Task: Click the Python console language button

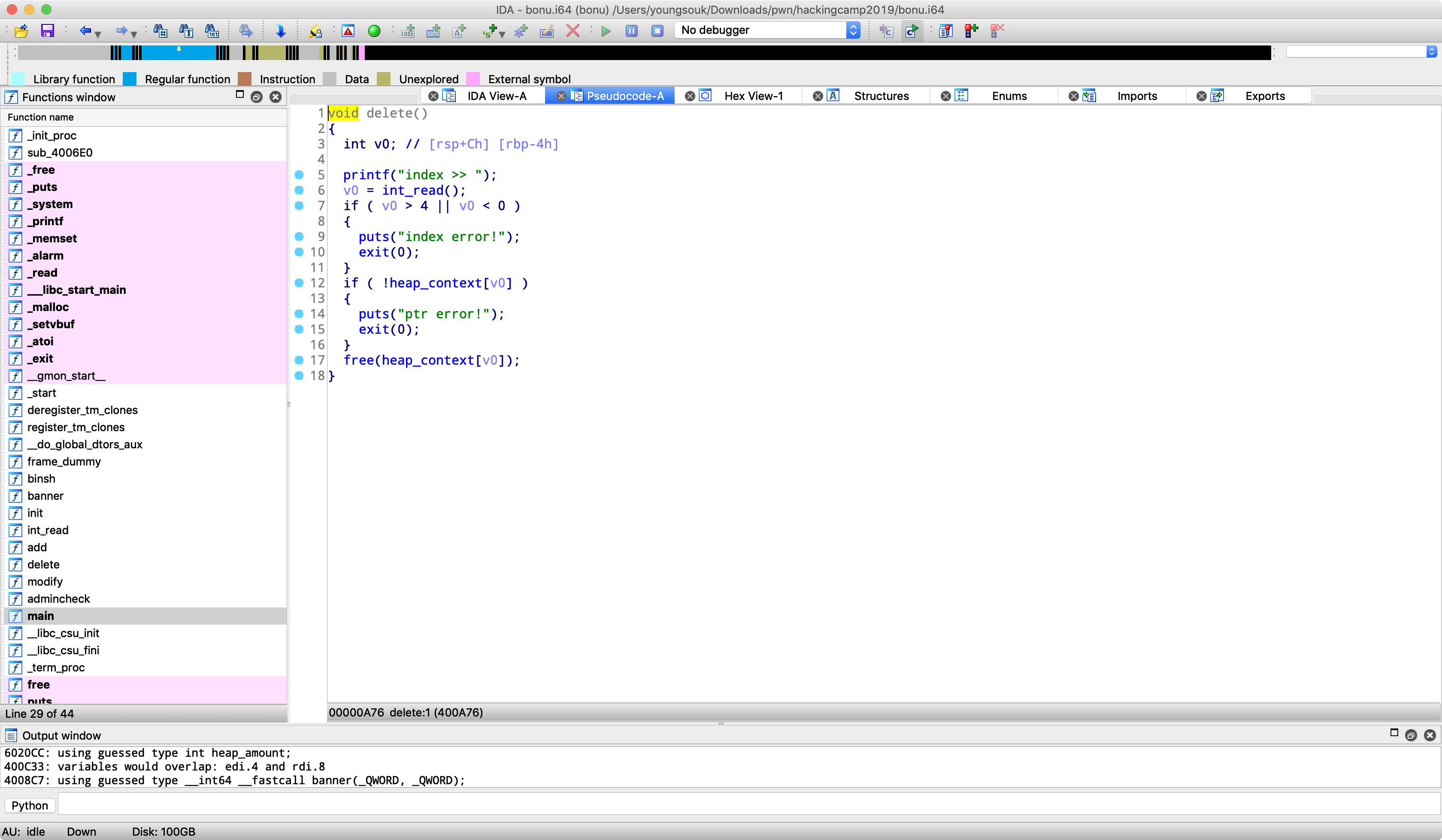Action: point(30,806)
